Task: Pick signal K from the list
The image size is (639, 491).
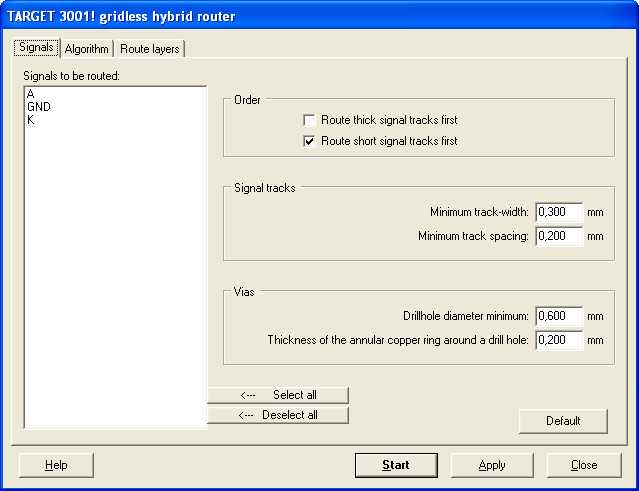Action: pos(31,120)
